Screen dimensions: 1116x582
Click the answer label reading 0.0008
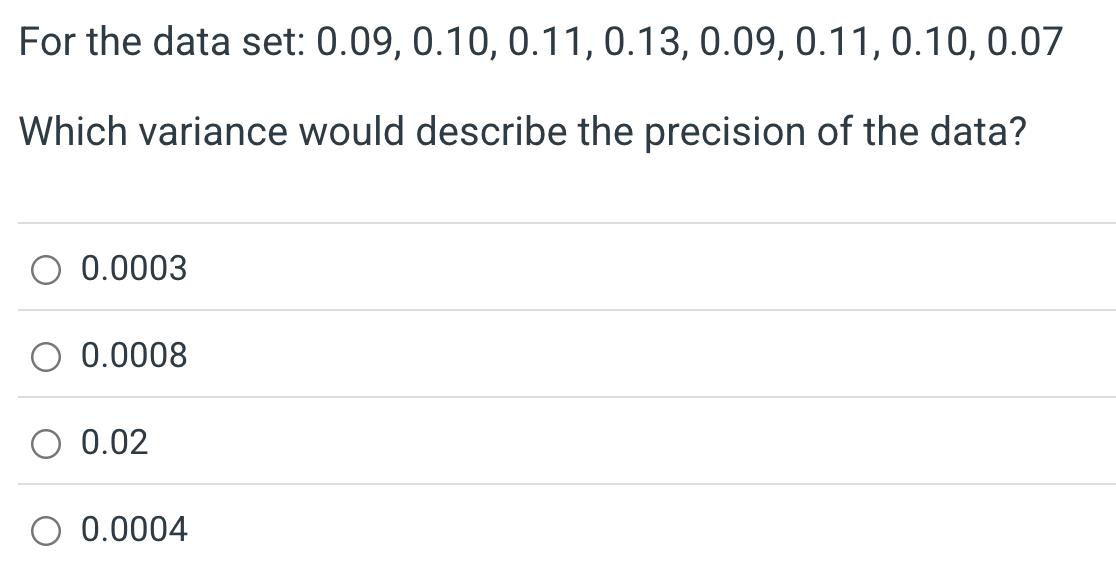pos(133,355)
